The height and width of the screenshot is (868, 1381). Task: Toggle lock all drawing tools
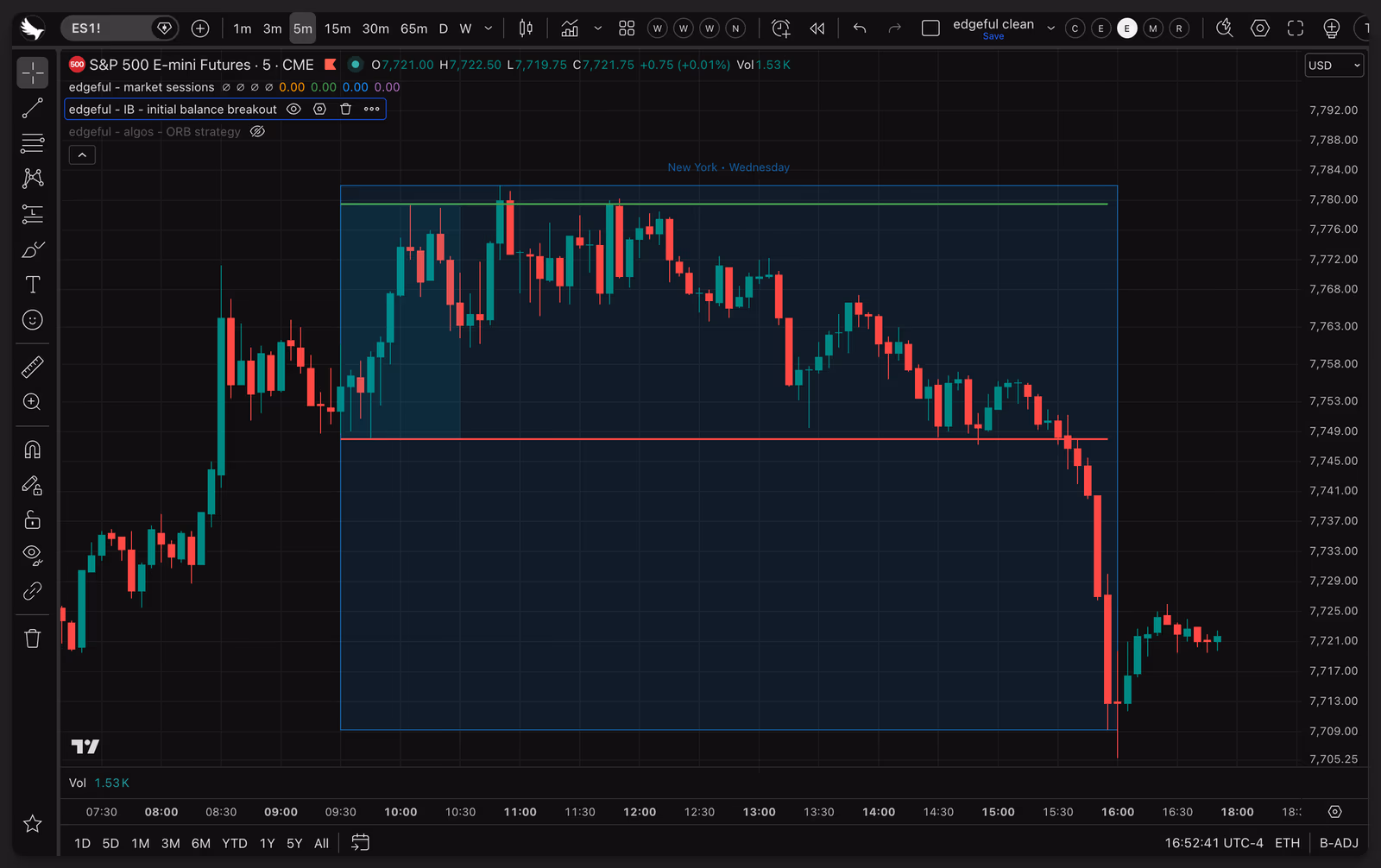[x=33, y=520]
